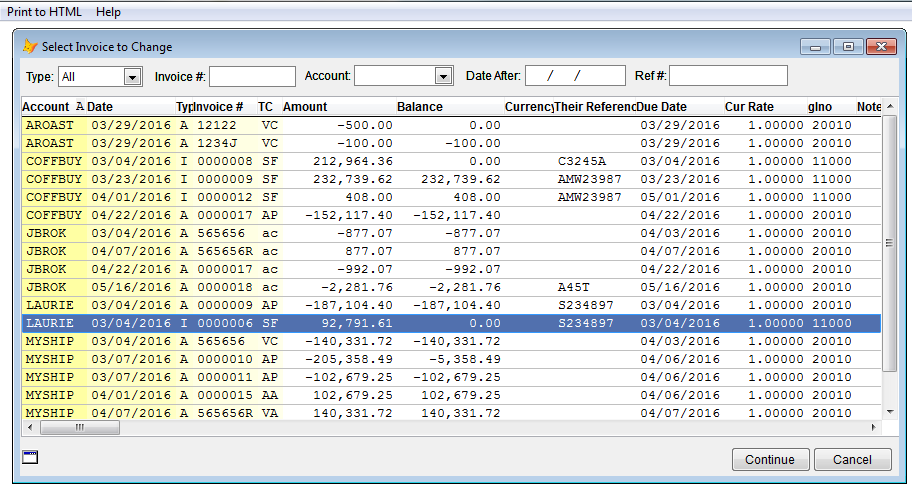Select the JBROK invoice 0000017 row
912x488 pixels.
coord(451,269)
